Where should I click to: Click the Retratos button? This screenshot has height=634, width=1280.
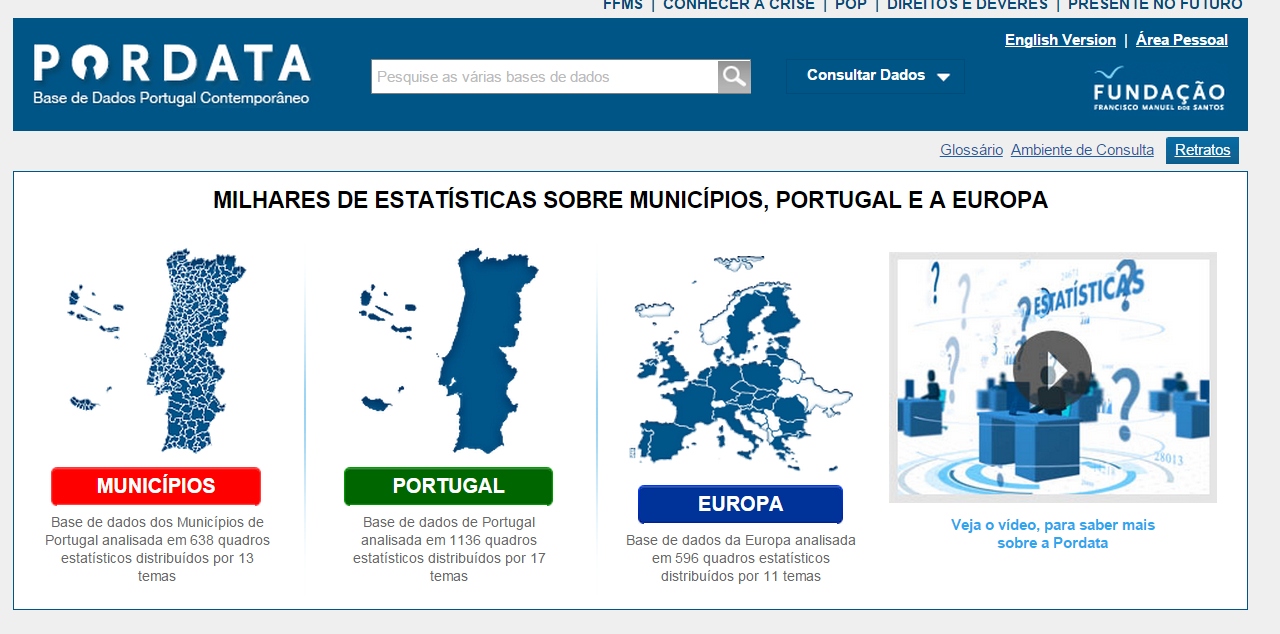(x=1202, y=150)
